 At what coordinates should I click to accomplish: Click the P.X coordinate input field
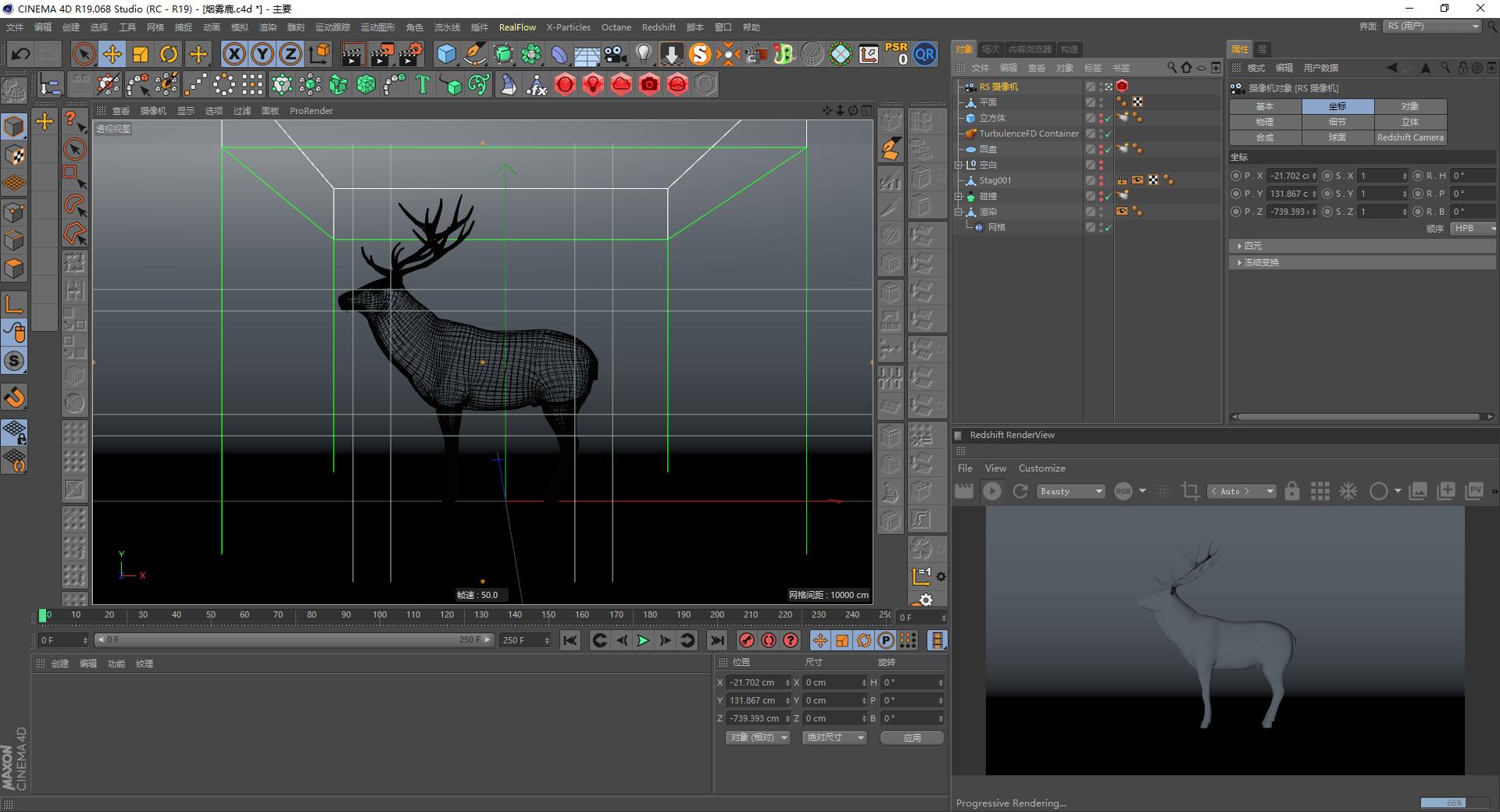1289,176
